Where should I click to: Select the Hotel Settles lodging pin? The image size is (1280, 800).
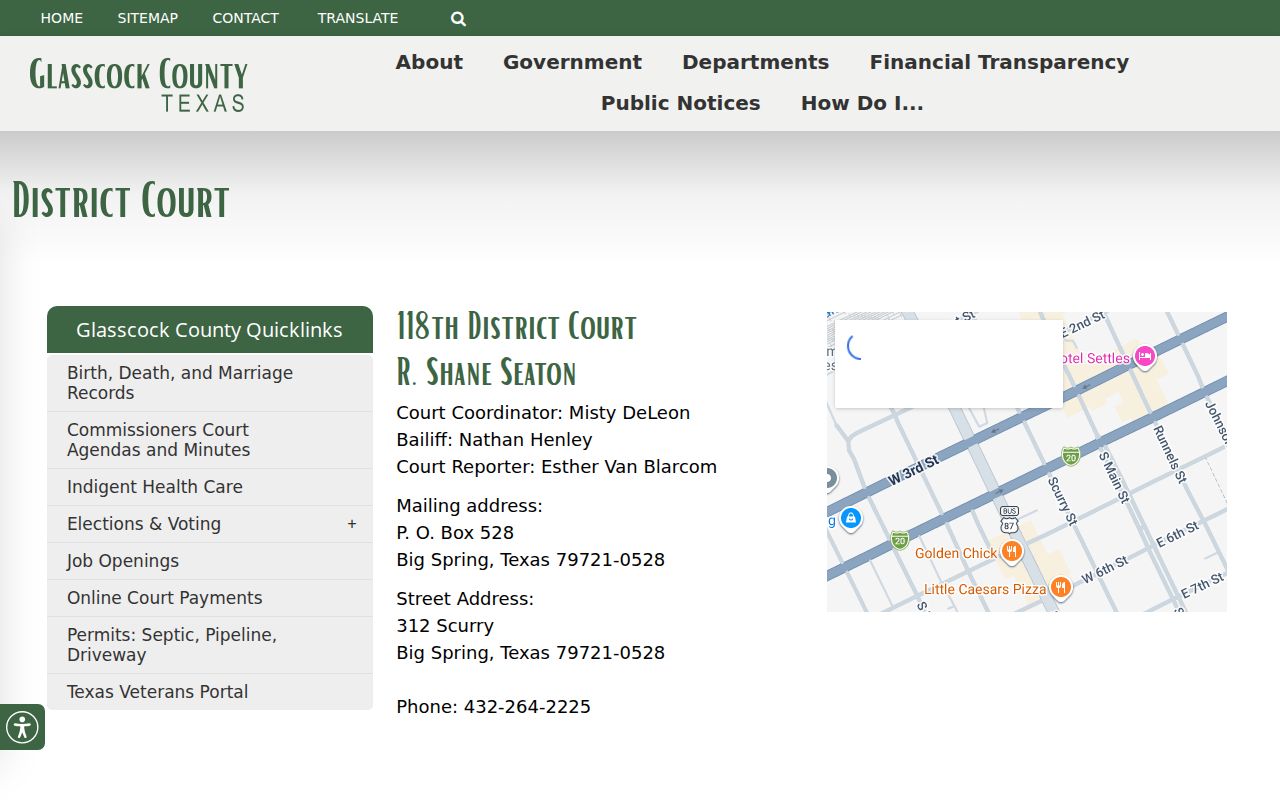pos(1145,357)
